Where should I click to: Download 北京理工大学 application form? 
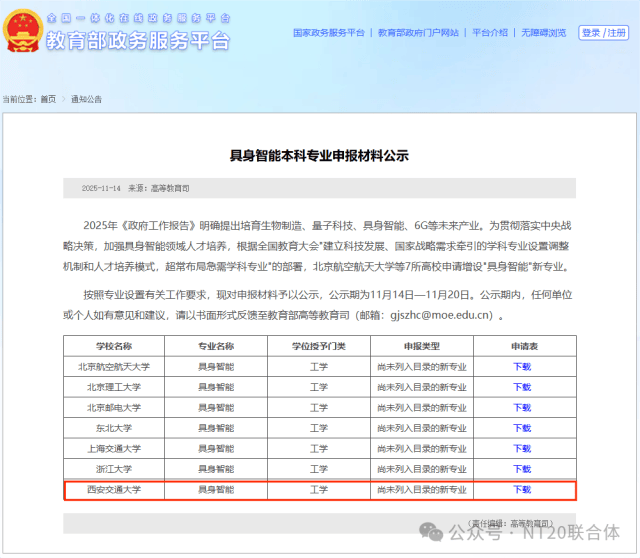click(x=522, y=387)
